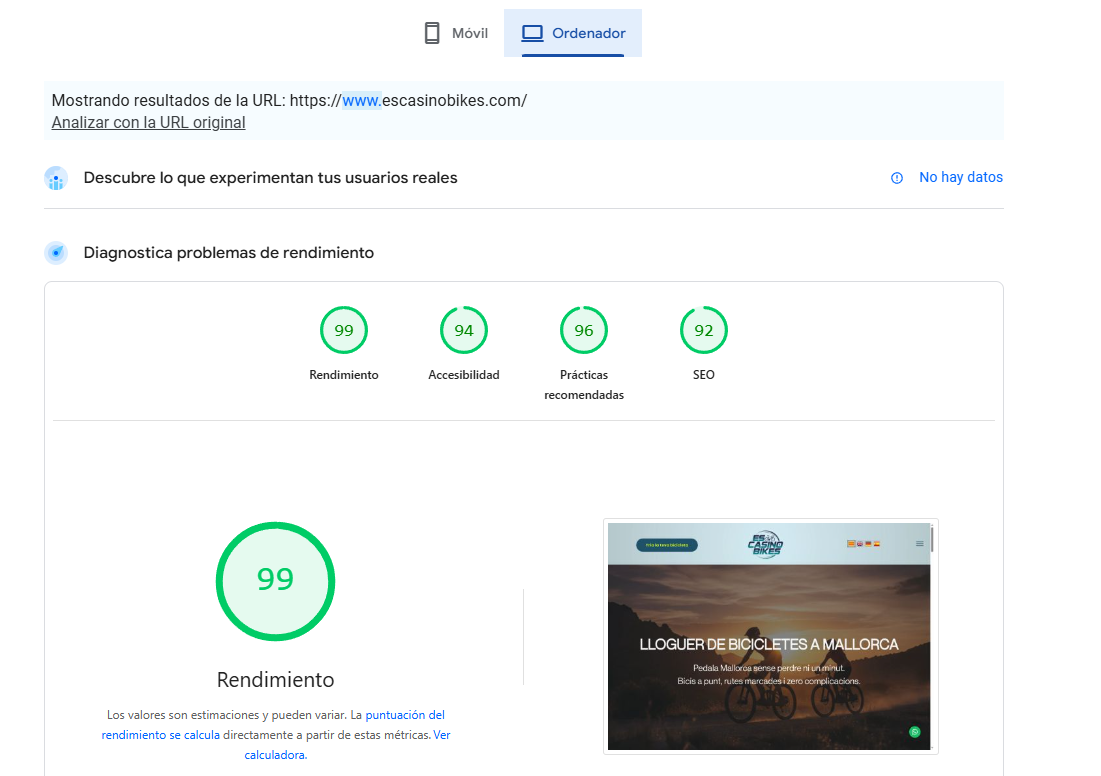Click the smartphone icon beside Móvil

431,32
